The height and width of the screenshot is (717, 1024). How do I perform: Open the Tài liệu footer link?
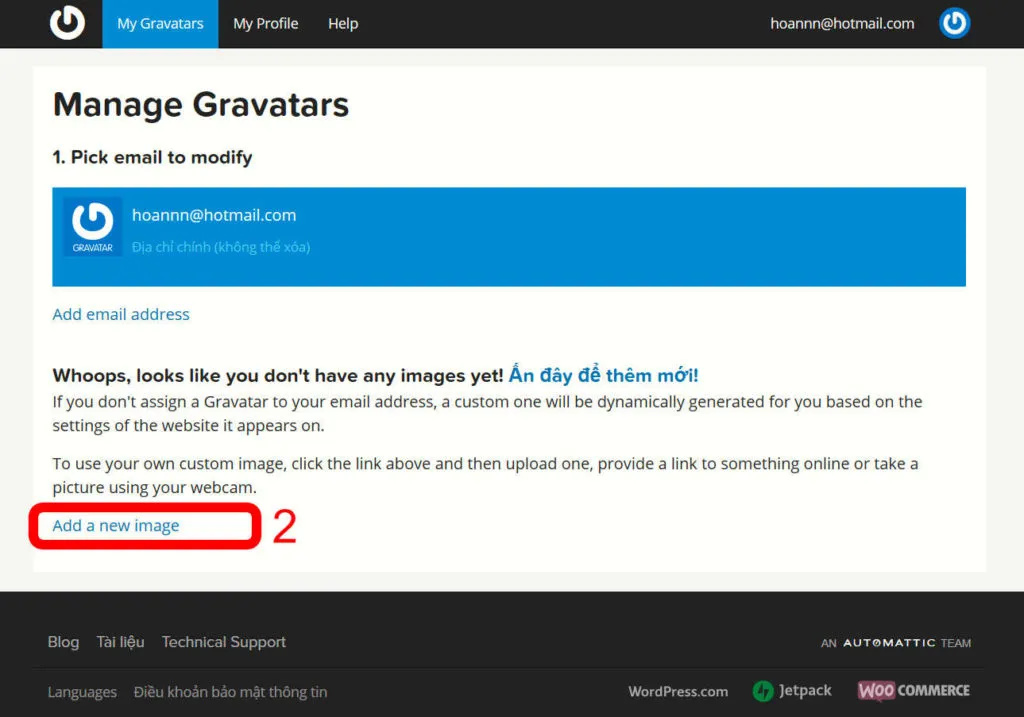[120, 642]
